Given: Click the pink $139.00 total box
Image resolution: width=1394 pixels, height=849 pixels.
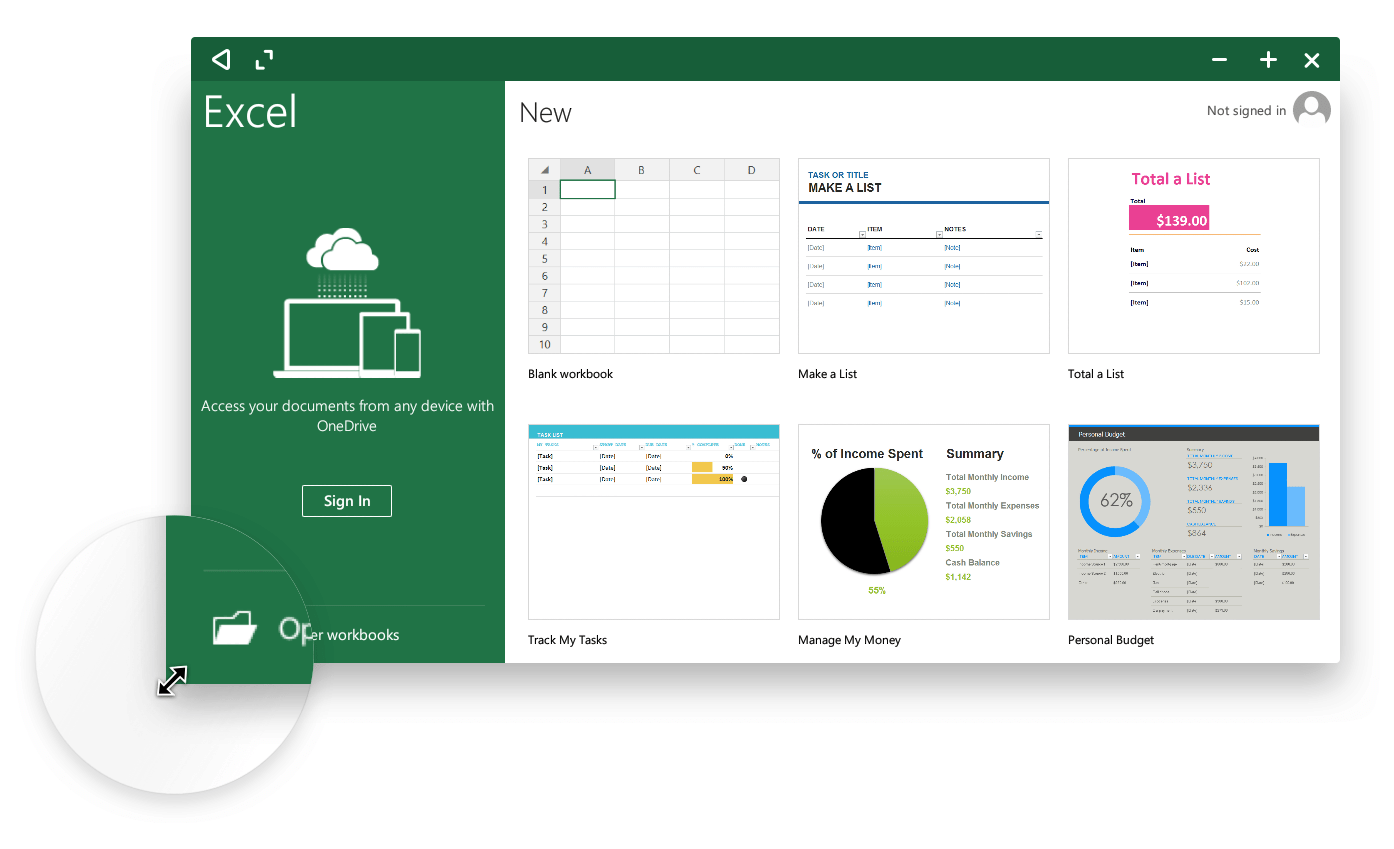Looking at the screenshot, I should click(1168, 219).
